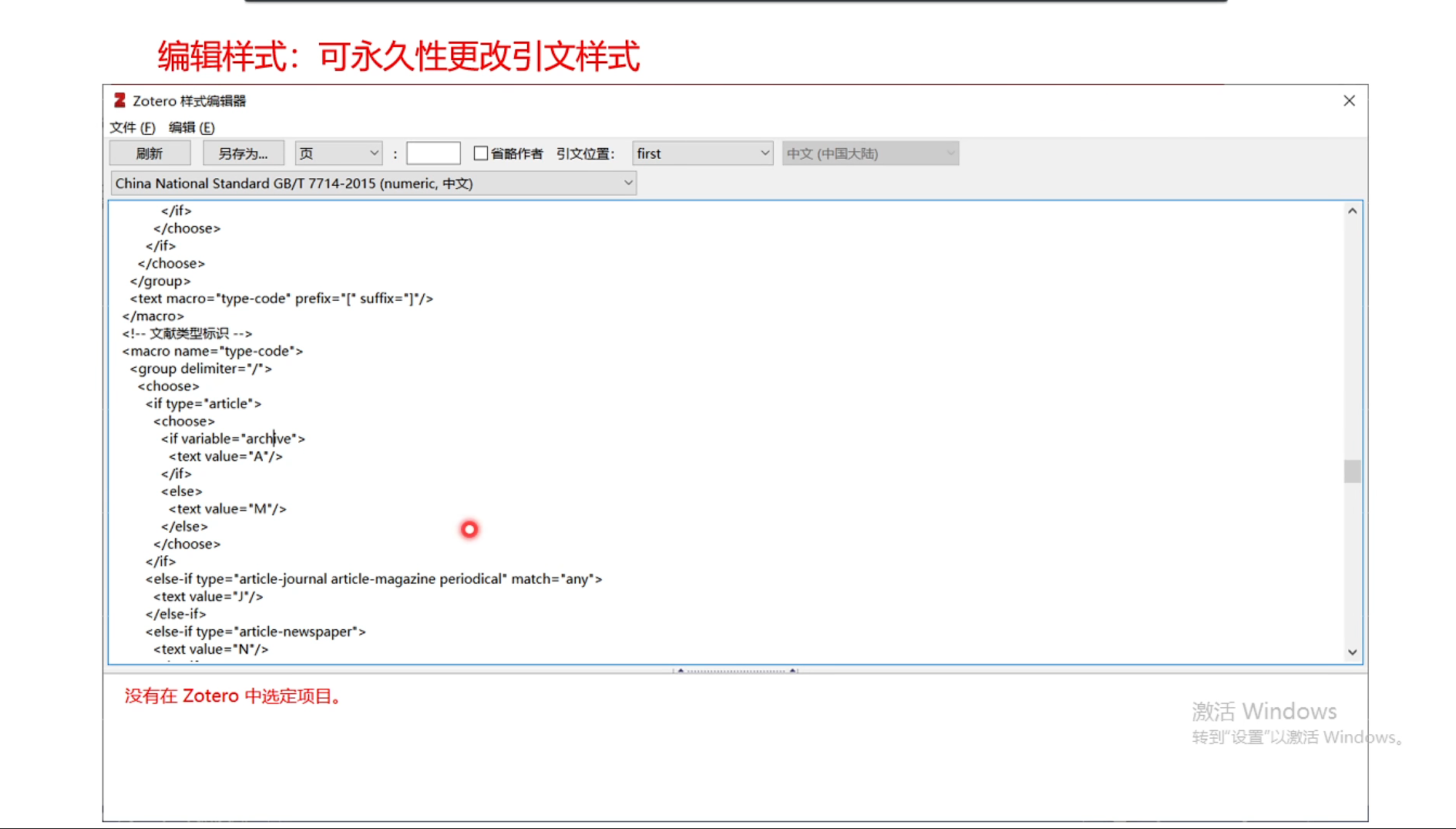Click the 另存为... button
This screenshot has width=1456, height=829.
click(244, 153)
